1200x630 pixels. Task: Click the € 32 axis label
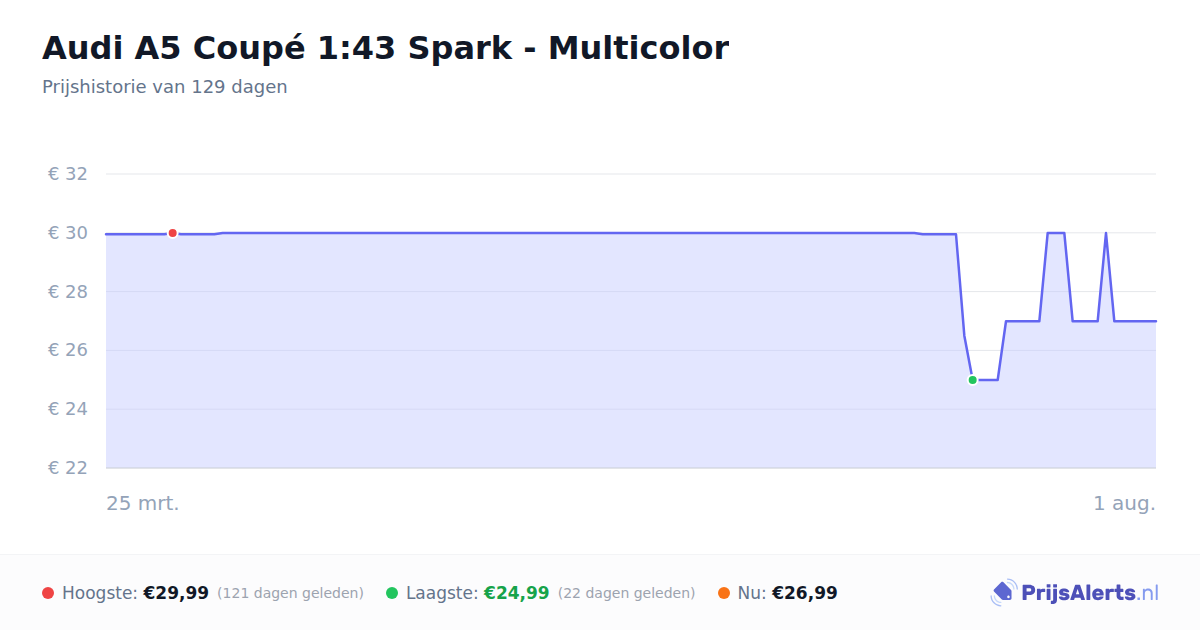pos(68,174)
